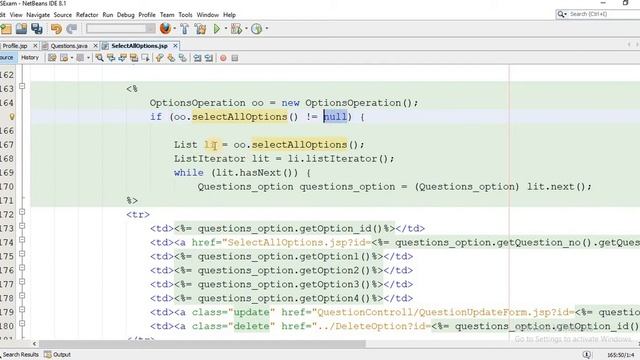Screen dimensions: 640x360
Task: Find previous occurrence icon
Action: pos(111,58)
